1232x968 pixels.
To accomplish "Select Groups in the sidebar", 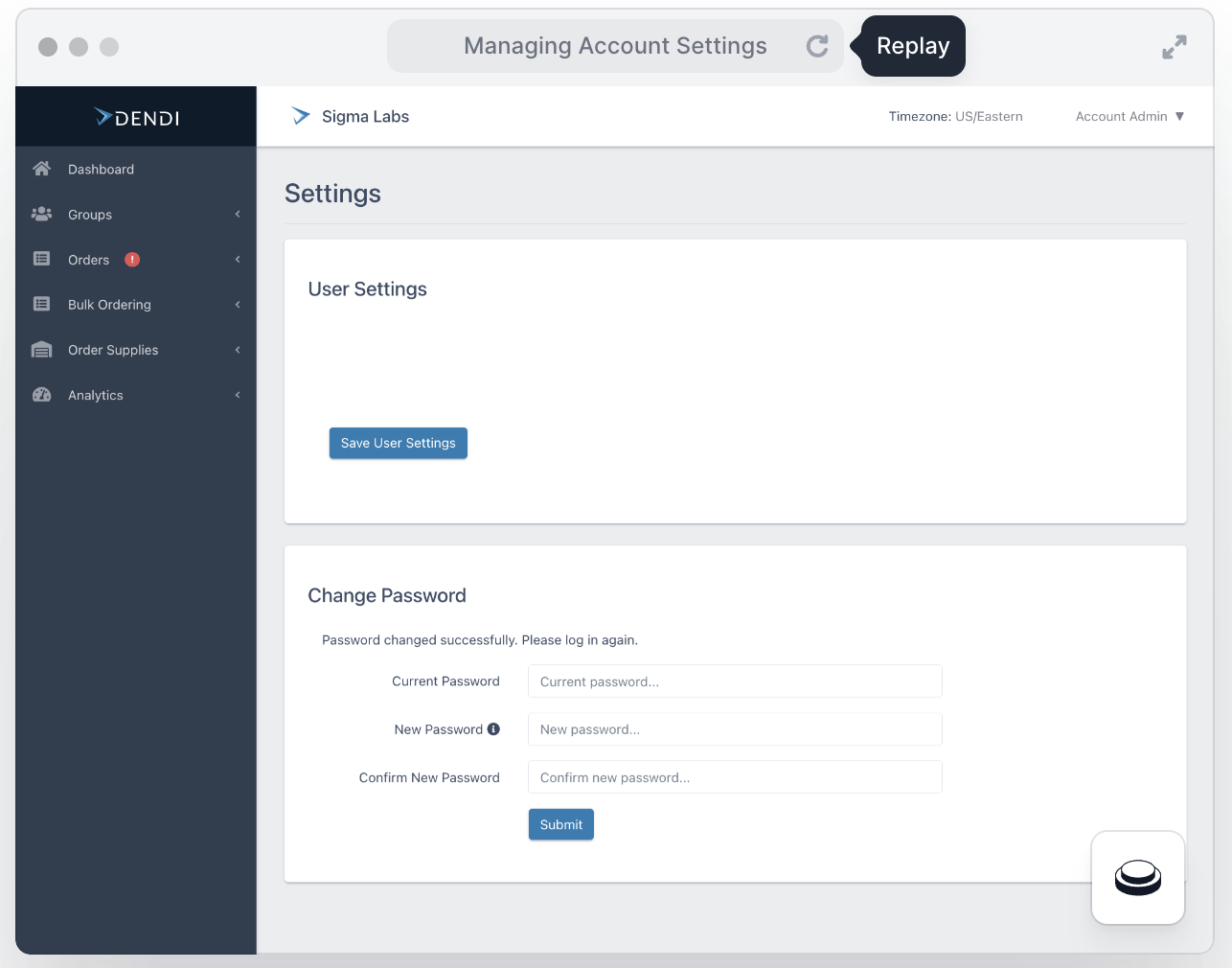I will coord(136,214).
